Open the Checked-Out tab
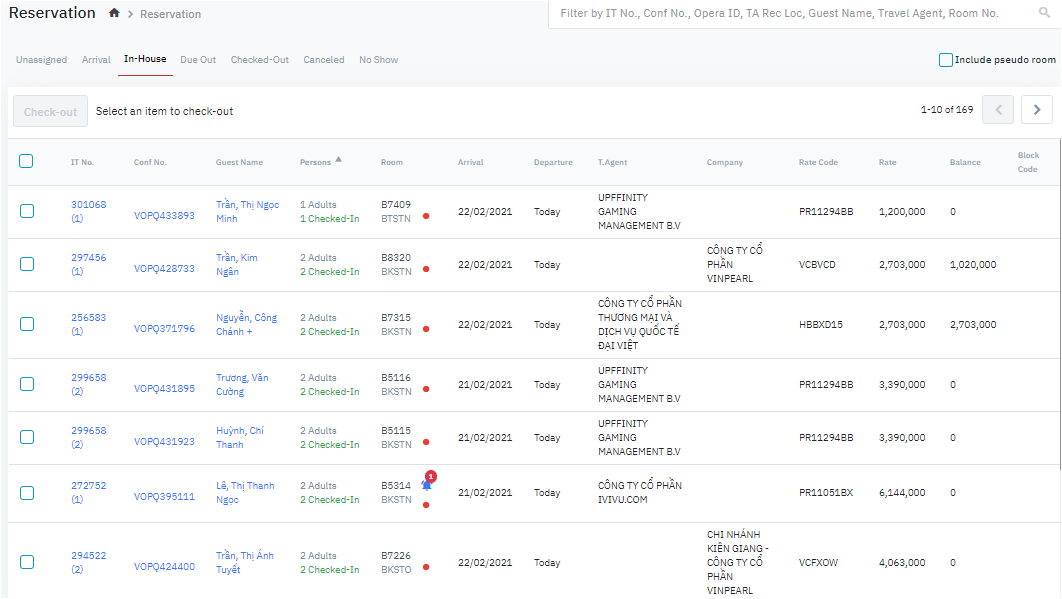This screenshot has width=1062, height=599. pos(259,60)
